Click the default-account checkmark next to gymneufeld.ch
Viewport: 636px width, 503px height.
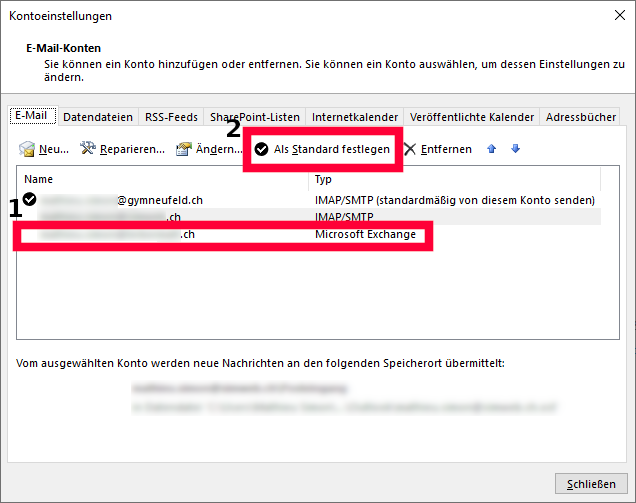point(30,200)
